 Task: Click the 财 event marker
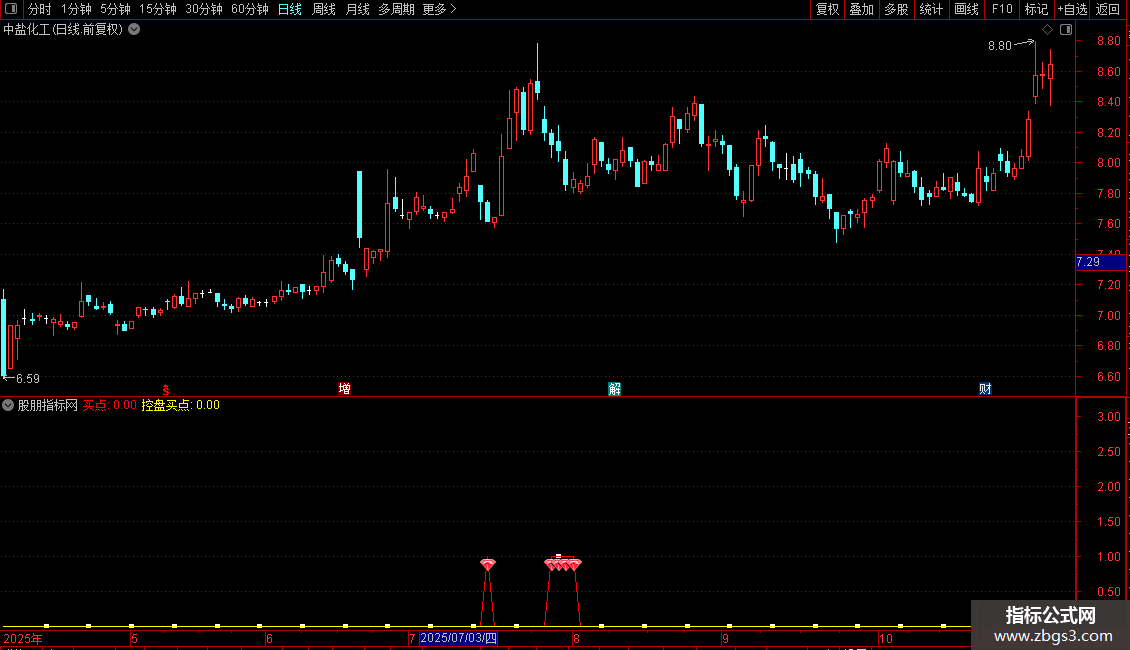(985, 389)
